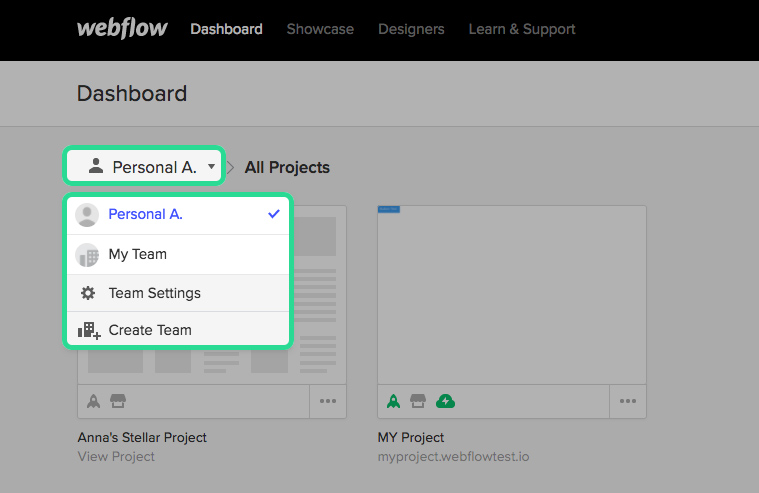Screen dimensions: 759x493
Task: Click View Project under Anna's Stellar Project
Action: click(x=116, y=456)
